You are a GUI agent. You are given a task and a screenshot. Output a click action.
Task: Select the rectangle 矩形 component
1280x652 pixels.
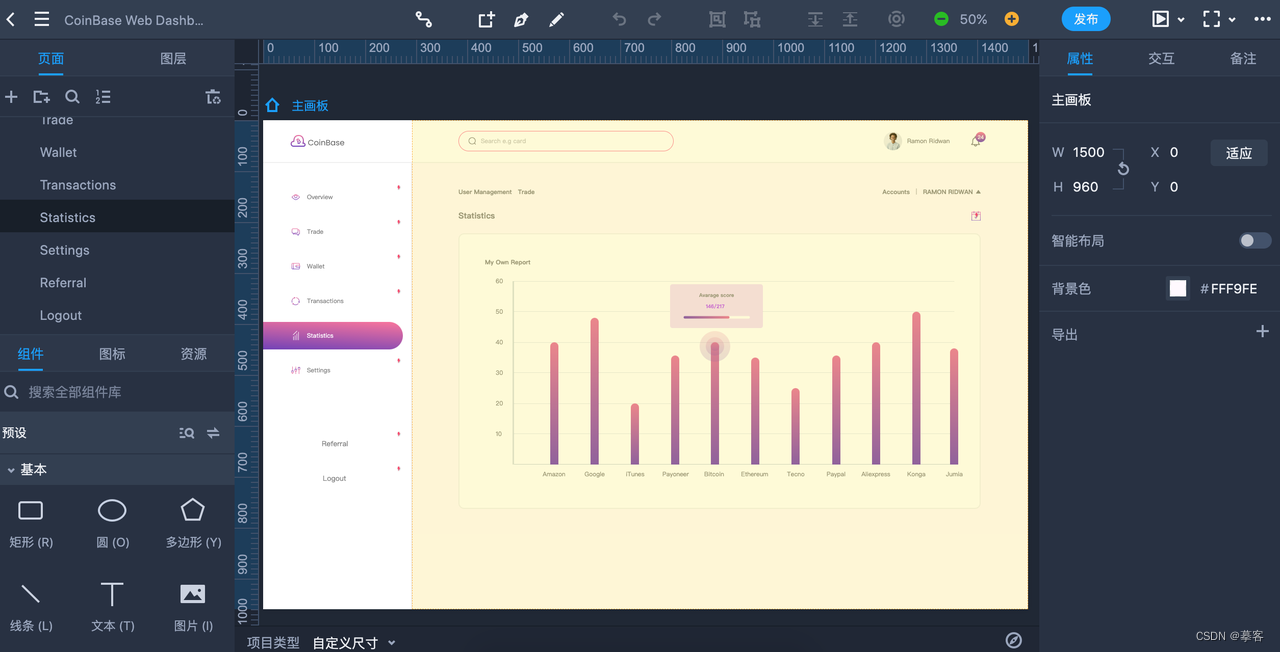[x=31, y=524]
